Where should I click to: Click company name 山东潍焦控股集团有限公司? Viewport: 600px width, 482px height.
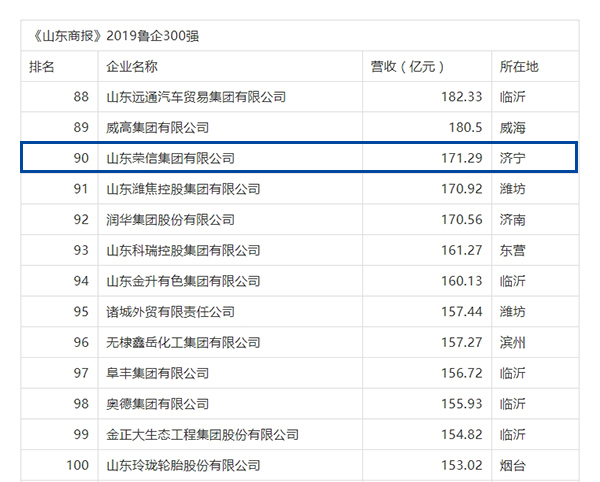point(183,189)
